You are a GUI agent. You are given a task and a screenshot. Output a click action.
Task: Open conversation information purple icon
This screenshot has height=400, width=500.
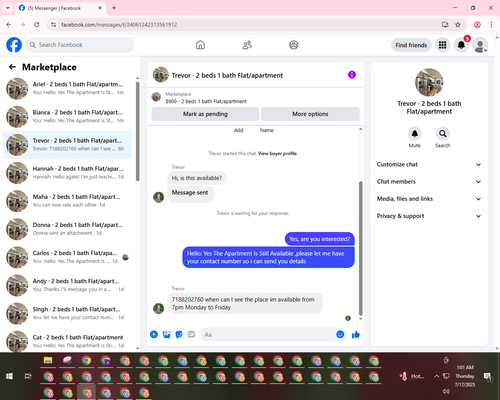coord(352,75)
